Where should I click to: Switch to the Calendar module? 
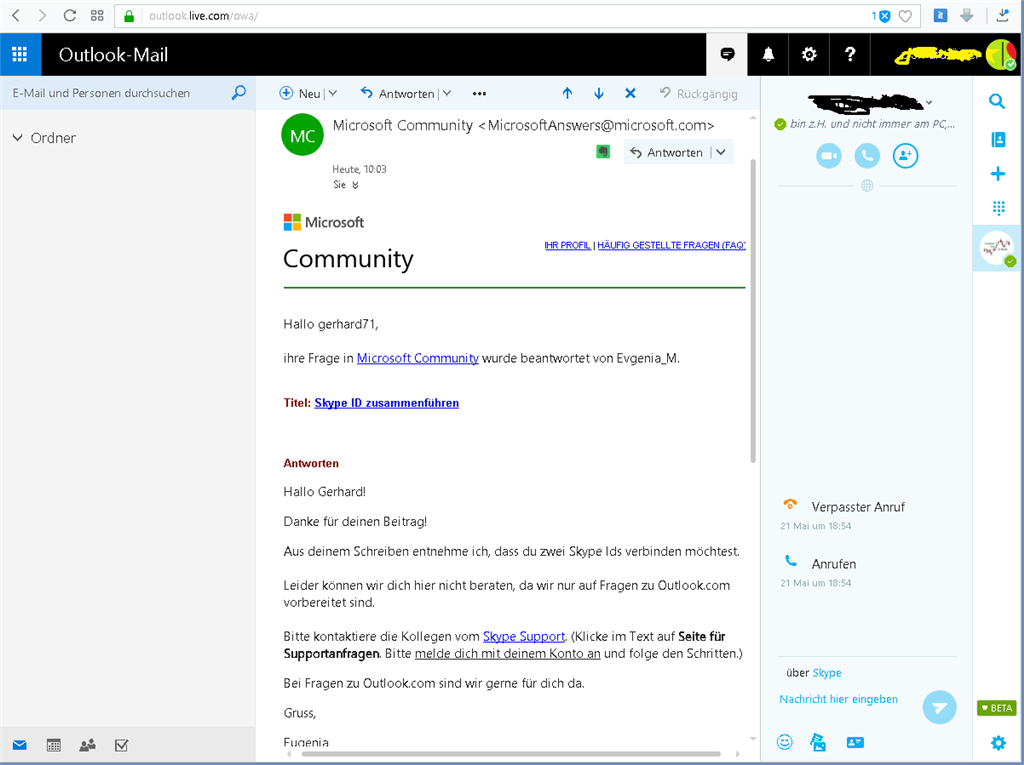[x=54, y=745]
